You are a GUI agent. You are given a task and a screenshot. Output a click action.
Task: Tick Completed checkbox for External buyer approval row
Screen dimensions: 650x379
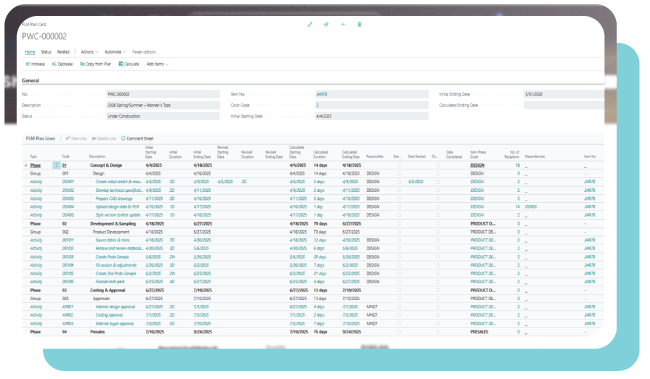click(438, 323)
